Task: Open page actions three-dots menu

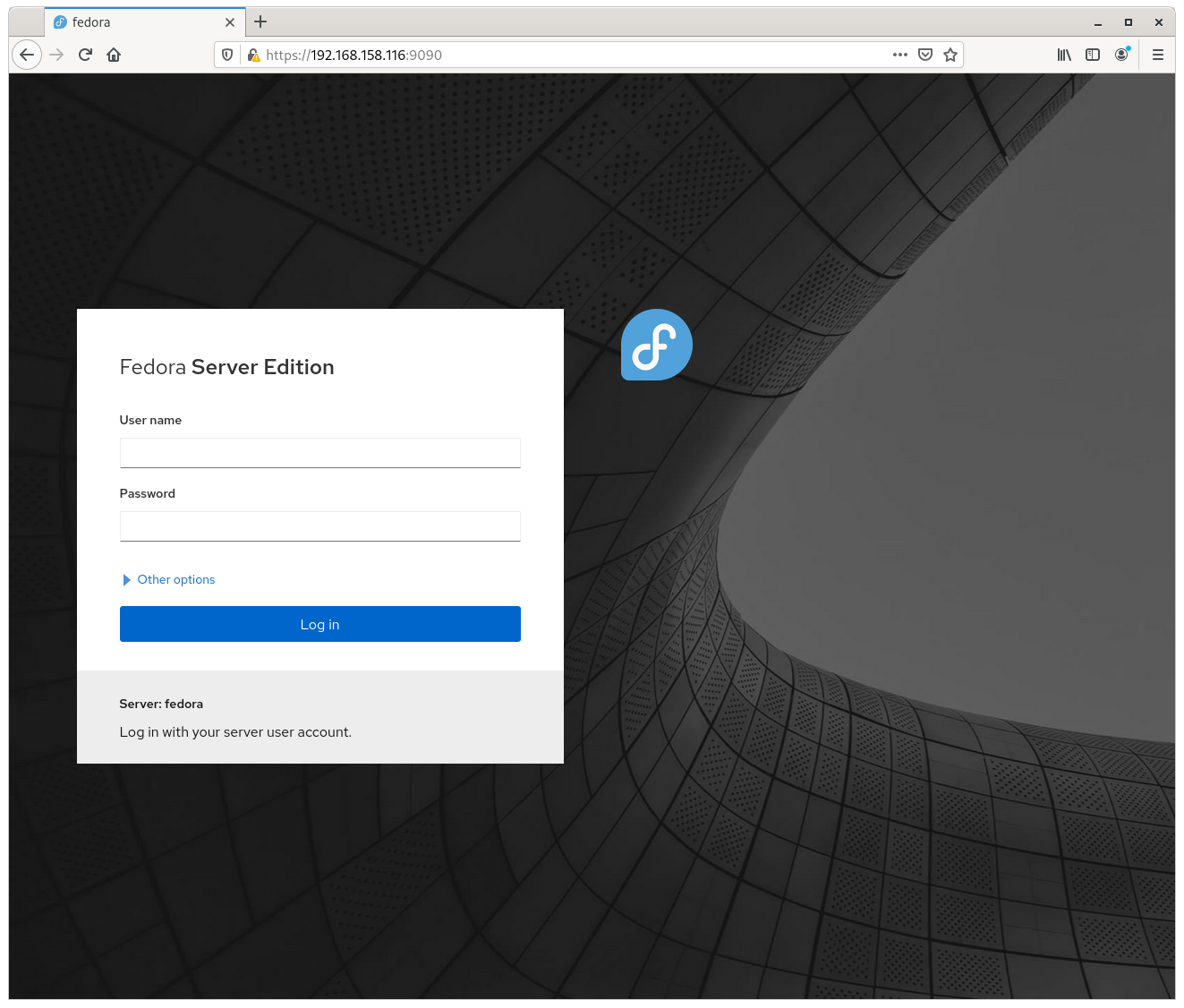Action: [x=900, y=55]
